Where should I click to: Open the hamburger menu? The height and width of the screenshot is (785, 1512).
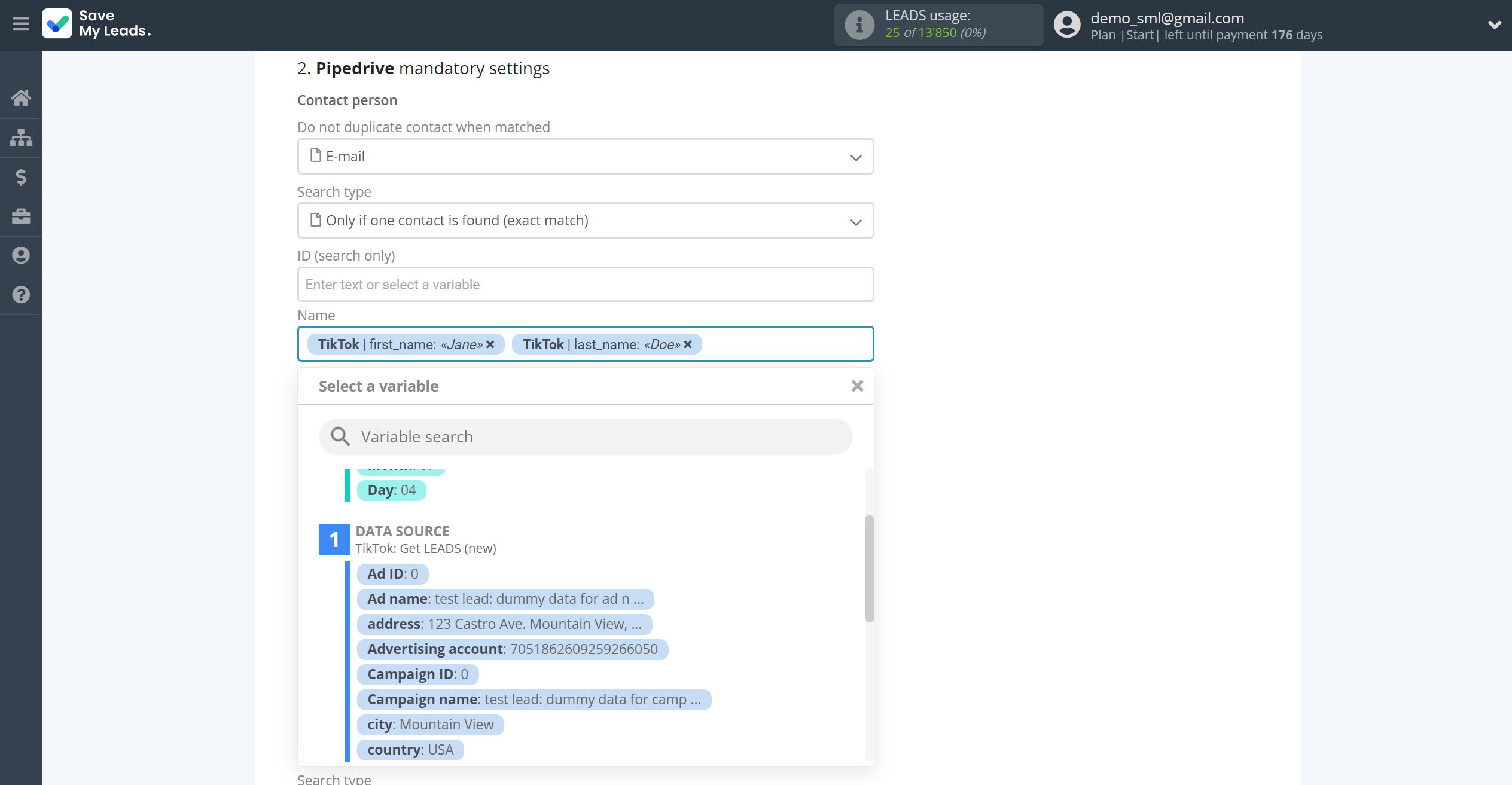tap(21, 24)
